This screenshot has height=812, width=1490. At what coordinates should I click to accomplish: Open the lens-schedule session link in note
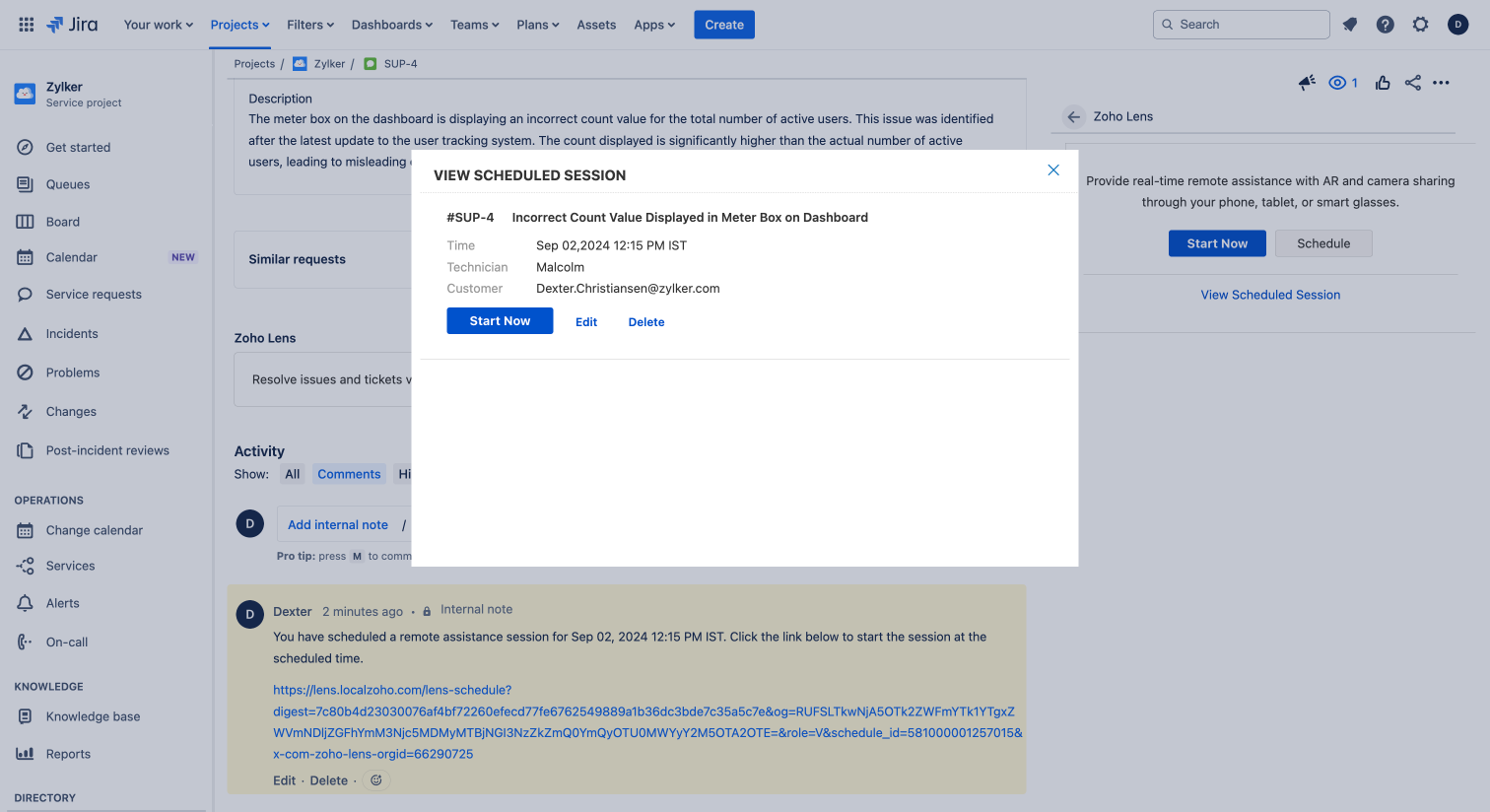pos(647,722)
